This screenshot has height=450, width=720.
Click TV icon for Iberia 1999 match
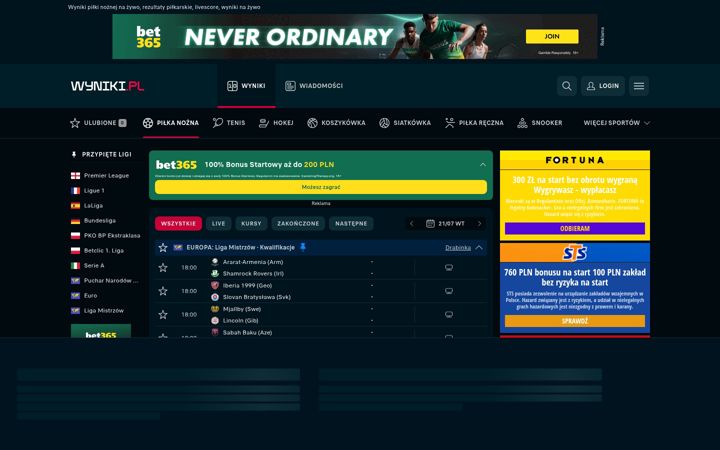click(x=449, y=291)
